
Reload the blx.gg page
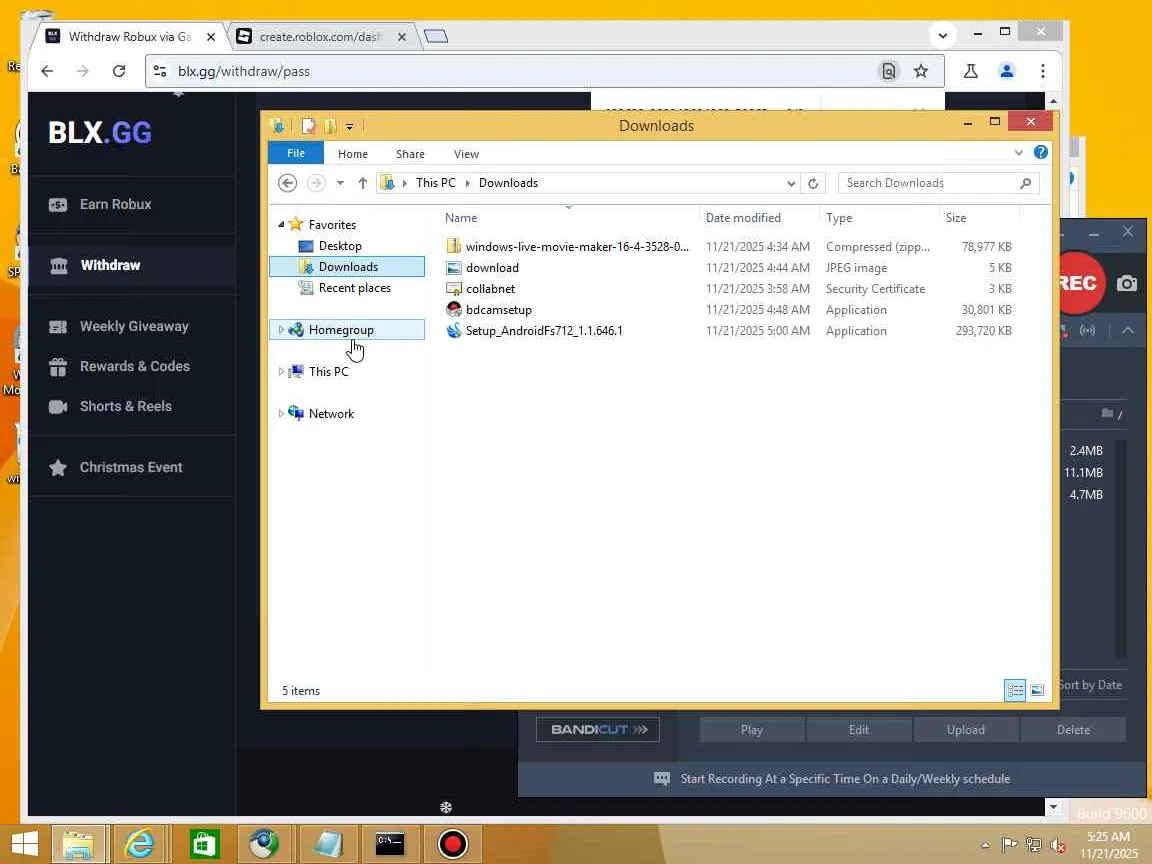click(118, 71)
